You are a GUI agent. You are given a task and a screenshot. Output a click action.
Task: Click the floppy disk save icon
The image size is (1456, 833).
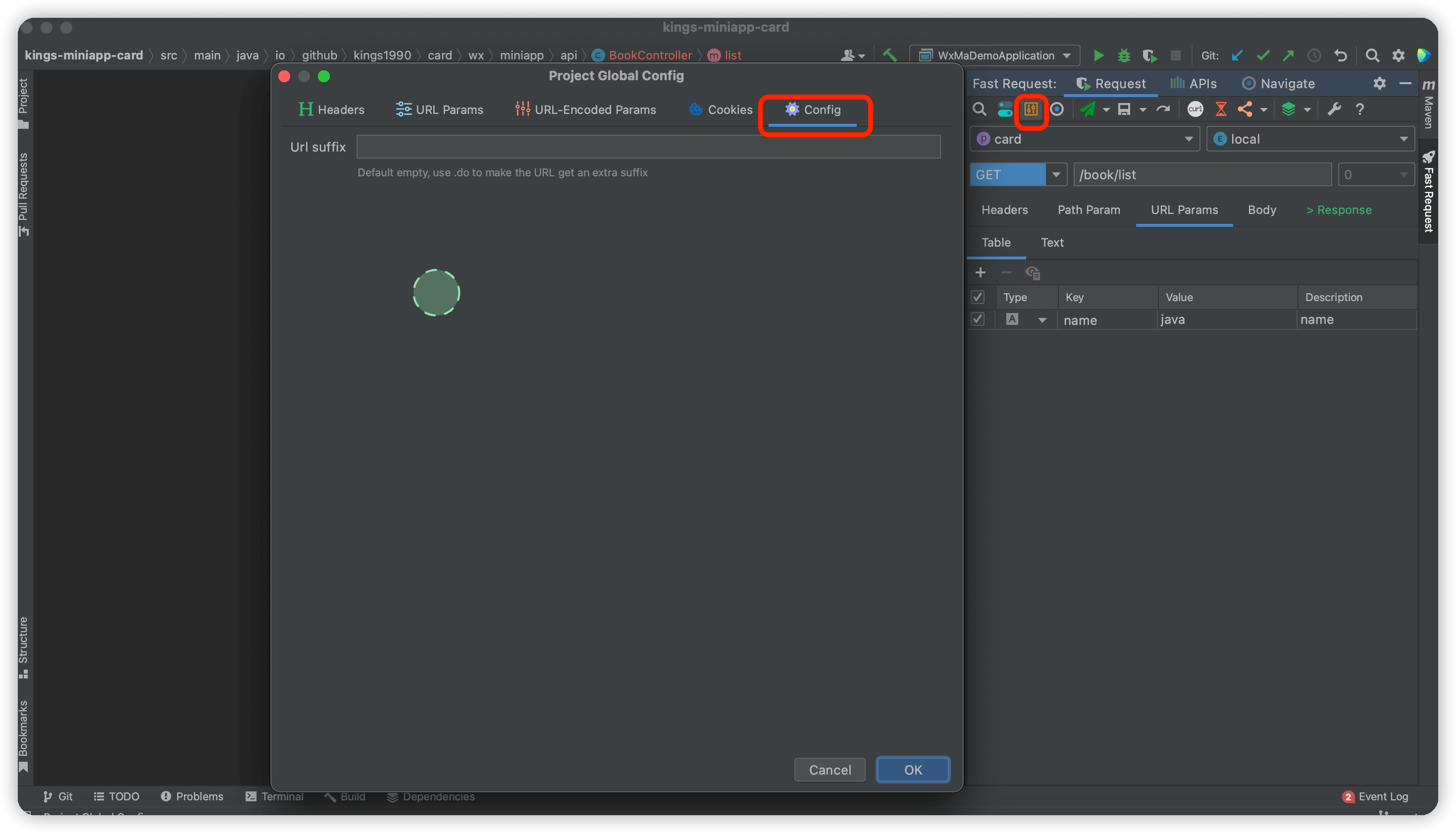(x=1124, y=108)
